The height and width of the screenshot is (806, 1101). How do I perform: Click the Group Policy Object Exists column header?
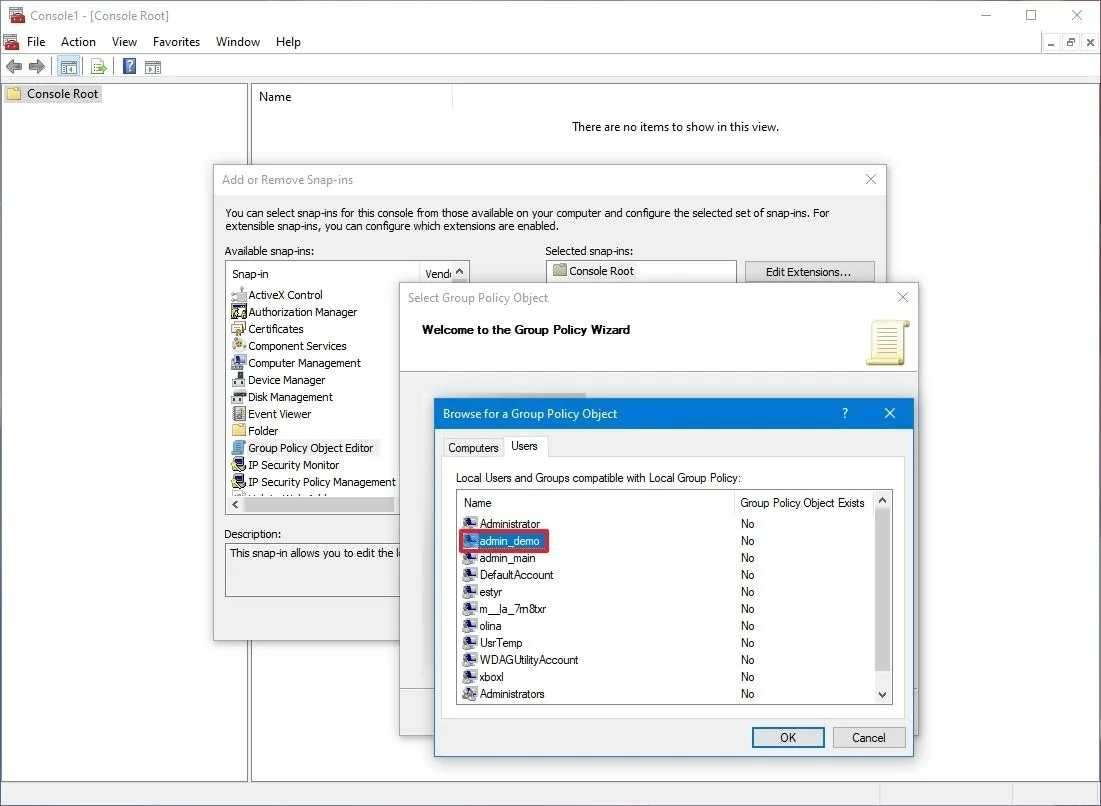pos(803,503)
